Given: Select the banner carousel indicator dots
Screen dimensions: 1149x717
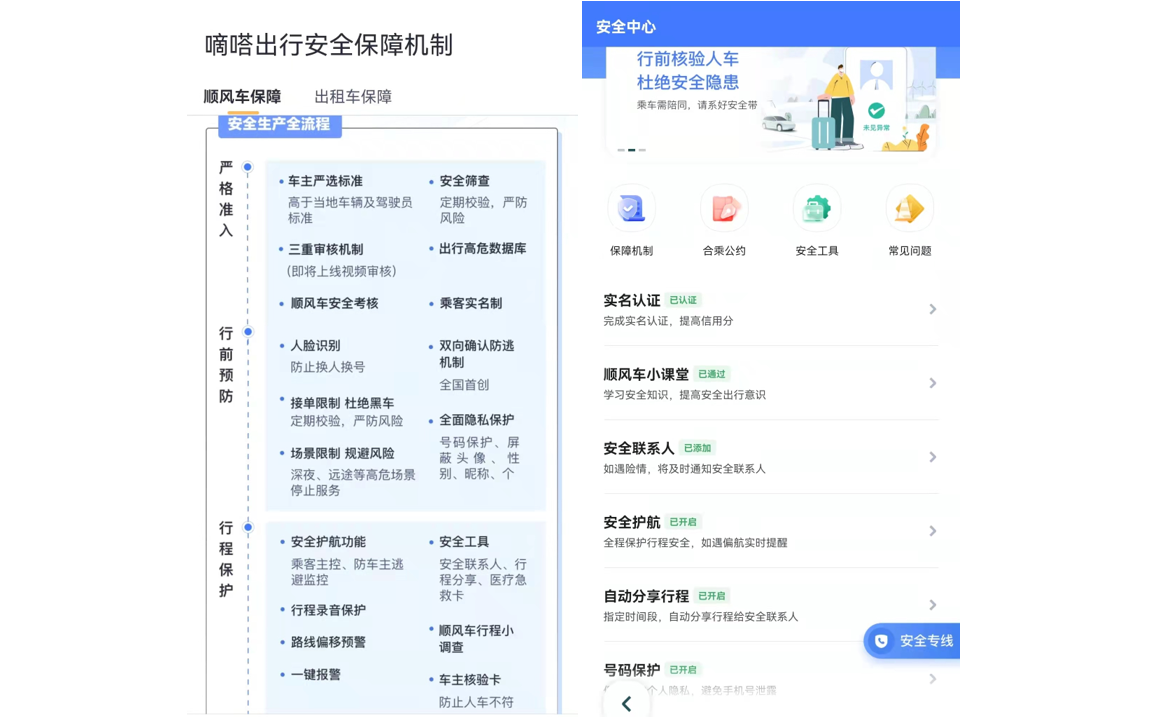Looking at the screenshot, I should pyautogui.click(x=632, y=150).
